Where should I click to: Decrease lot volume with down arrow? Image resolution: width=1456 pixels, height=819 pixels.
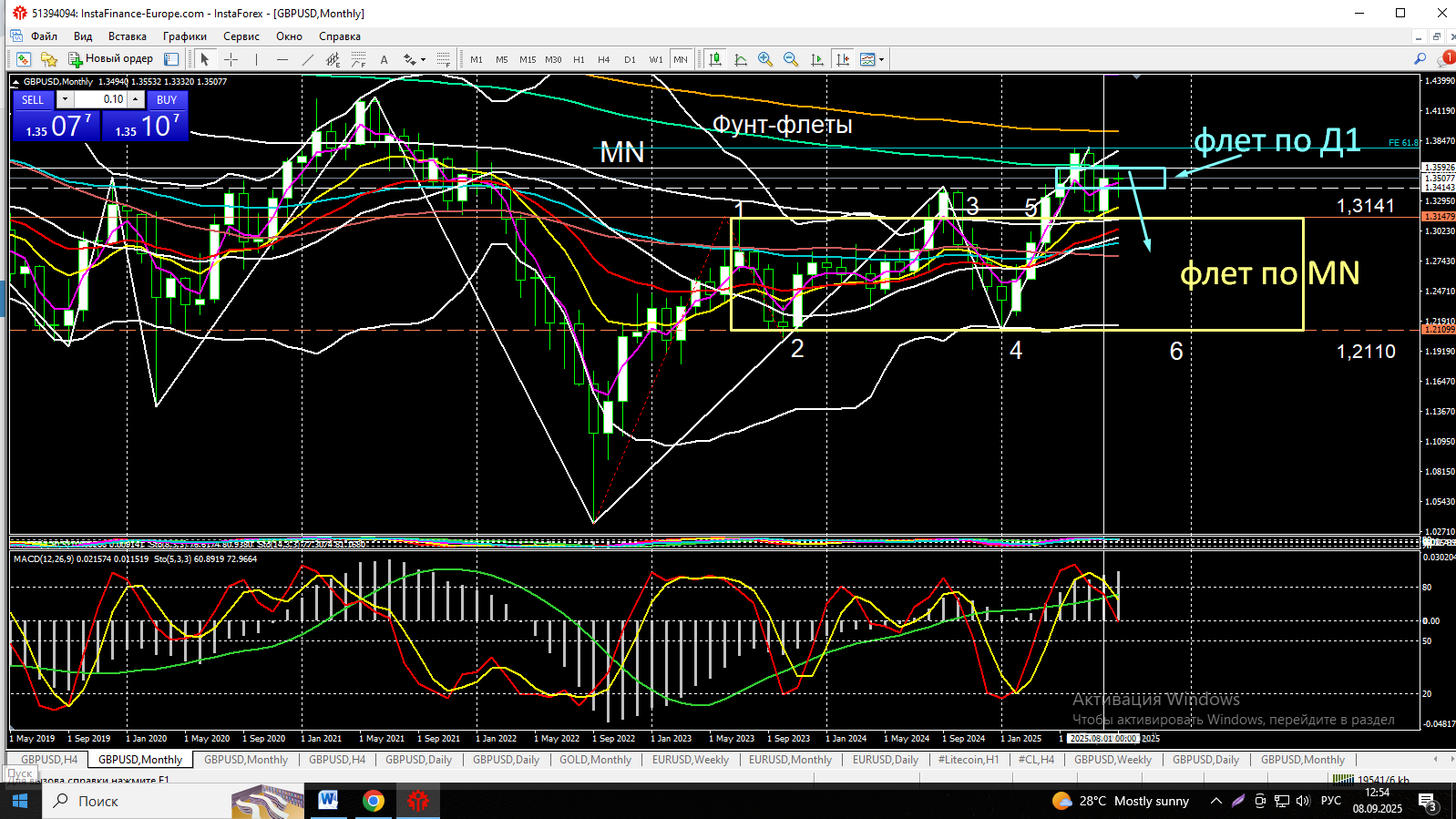coord(65,99)
